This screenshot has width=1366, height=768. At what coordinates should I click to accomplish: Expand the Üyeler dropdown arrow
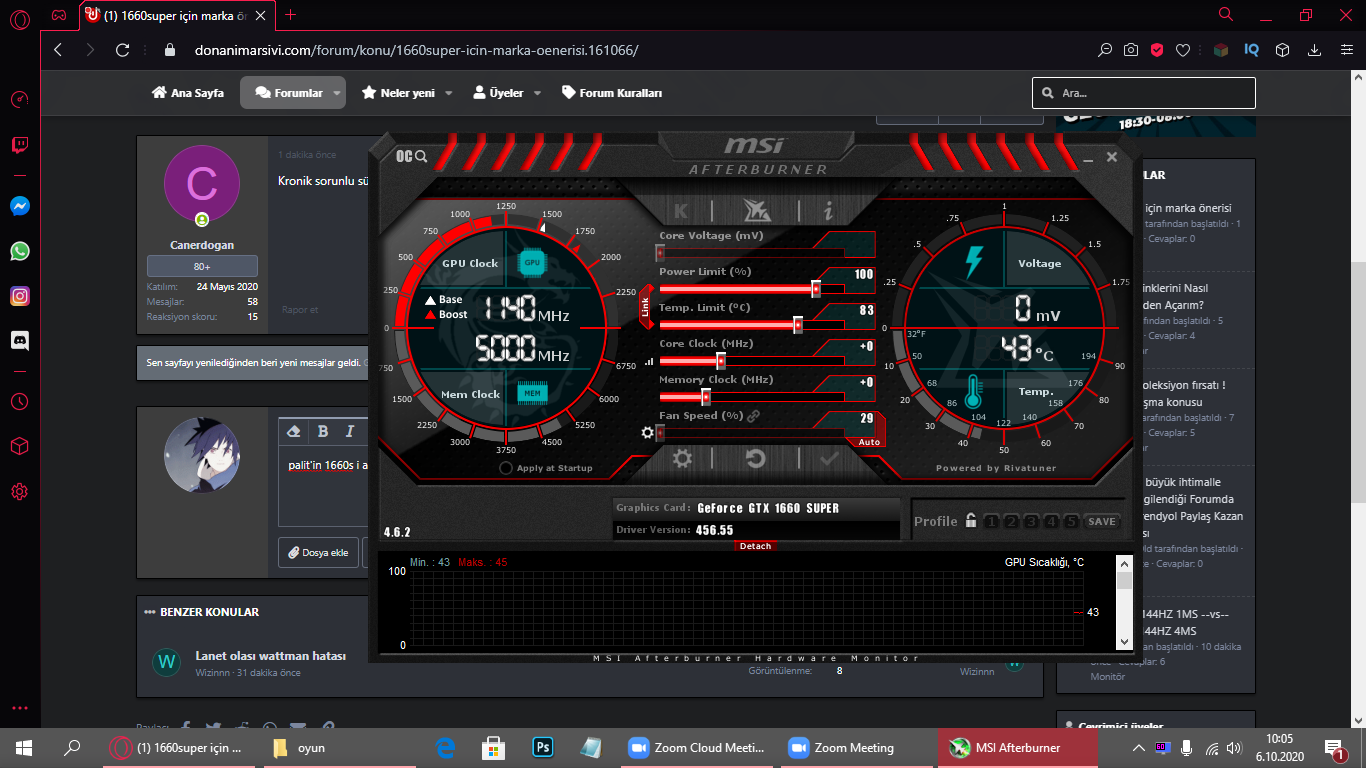click(x=537, y=93)
